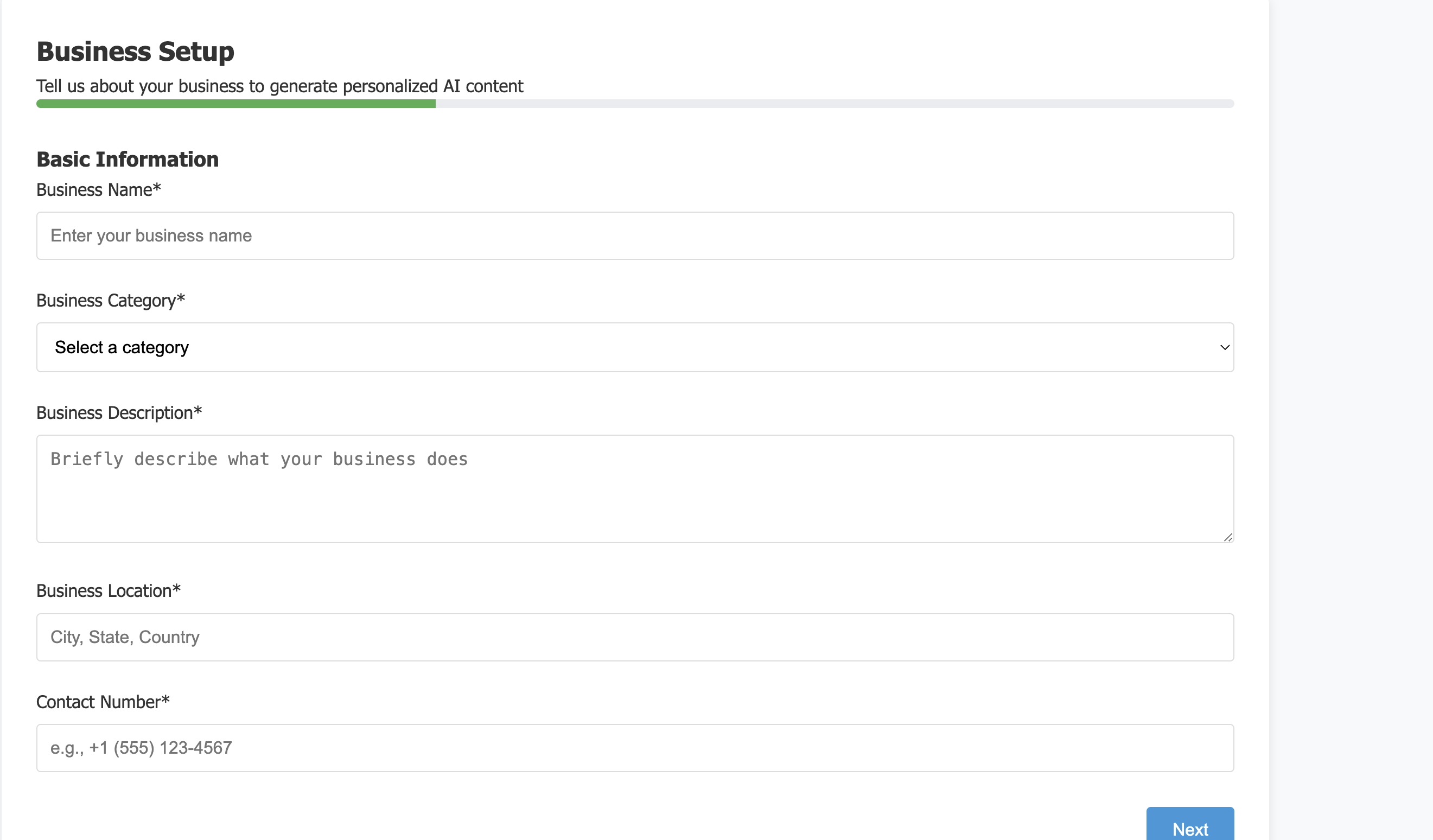Screen dimensions: 1433x840
Task: Click the Business Setup page heading
Action: [x=135, y=51]
